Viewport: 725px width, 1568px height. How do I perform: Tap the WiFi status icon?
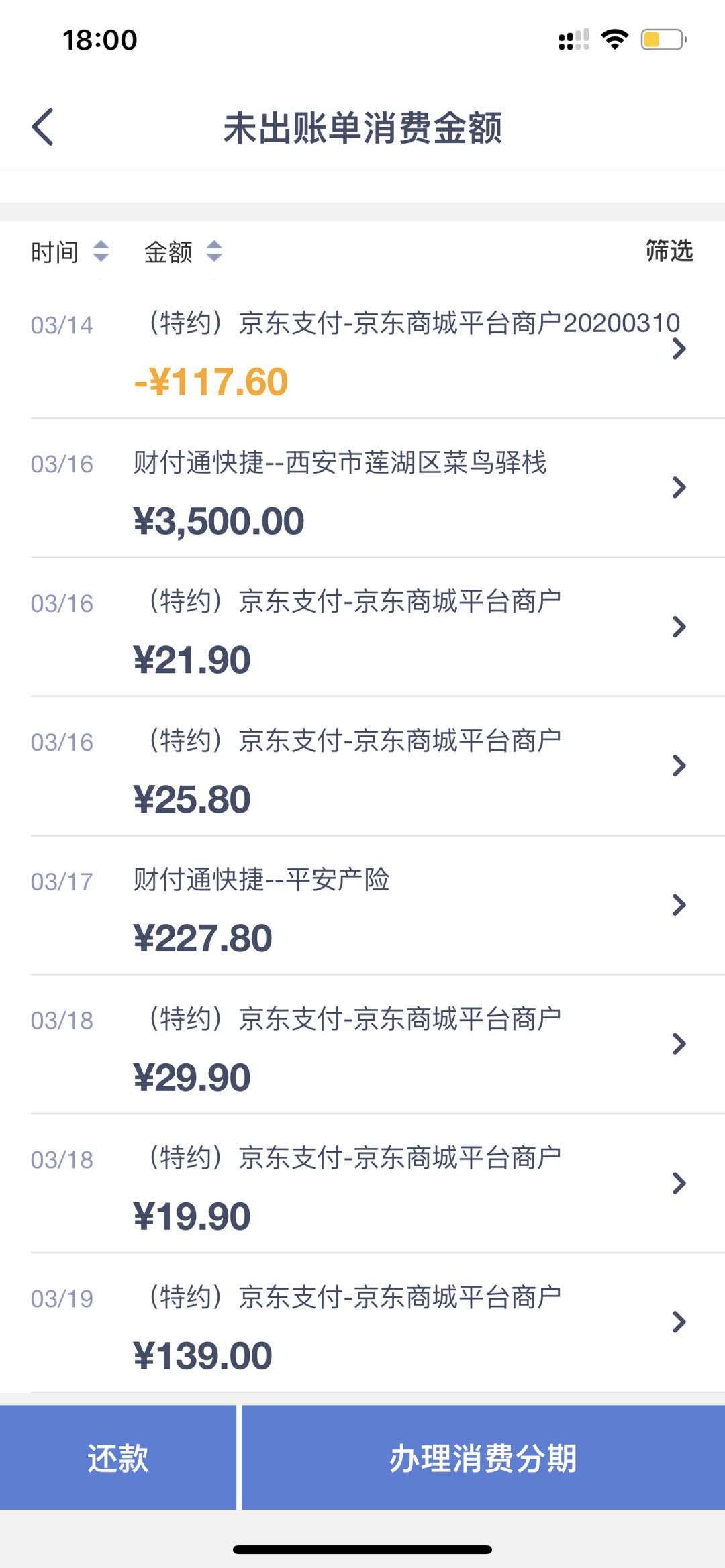pyautogui.click(x=614, y=39)
